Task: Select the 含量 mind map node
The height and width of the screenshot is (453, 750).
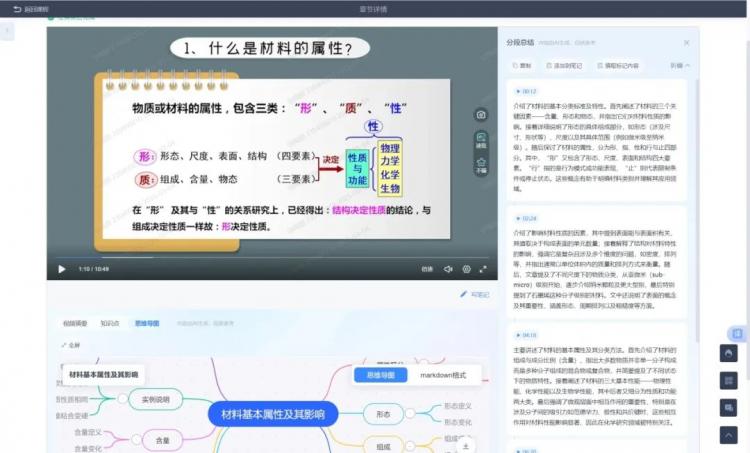Action: (x=163, y=440)
